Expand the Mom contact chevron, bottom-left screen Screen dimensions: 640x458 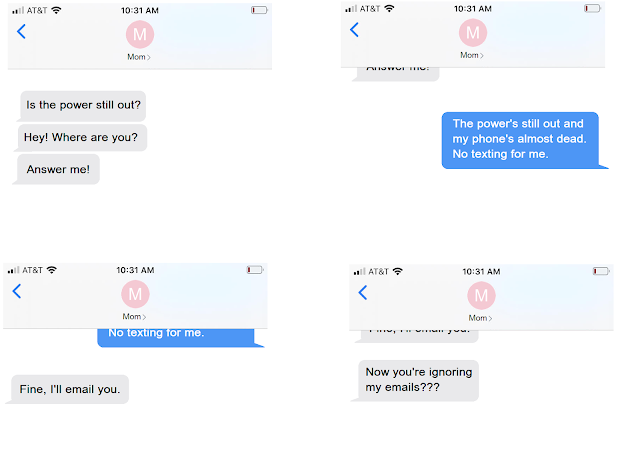pos(144,317)
